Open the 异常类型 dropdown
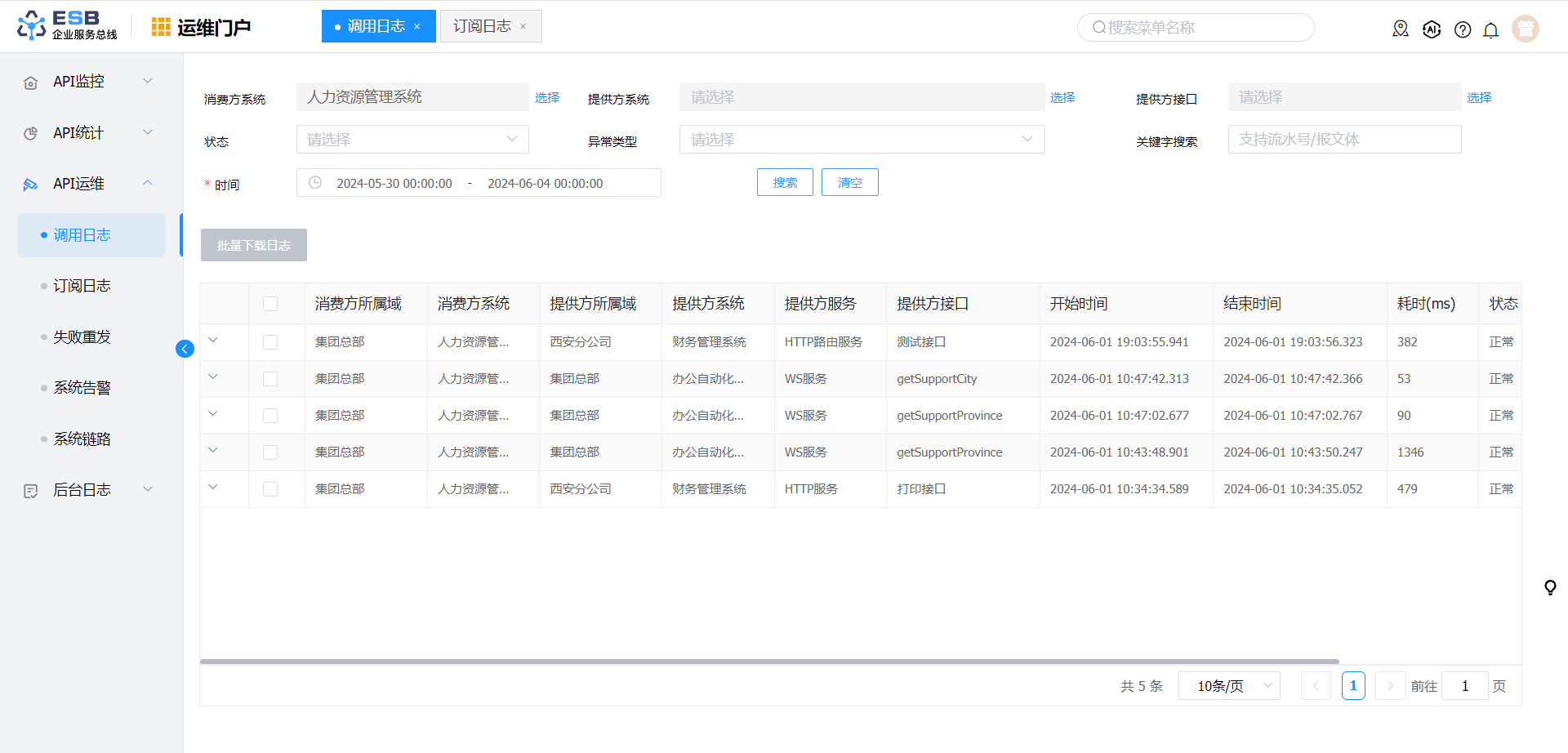This screenshot has height=753, width=1568. click(862, 140)
